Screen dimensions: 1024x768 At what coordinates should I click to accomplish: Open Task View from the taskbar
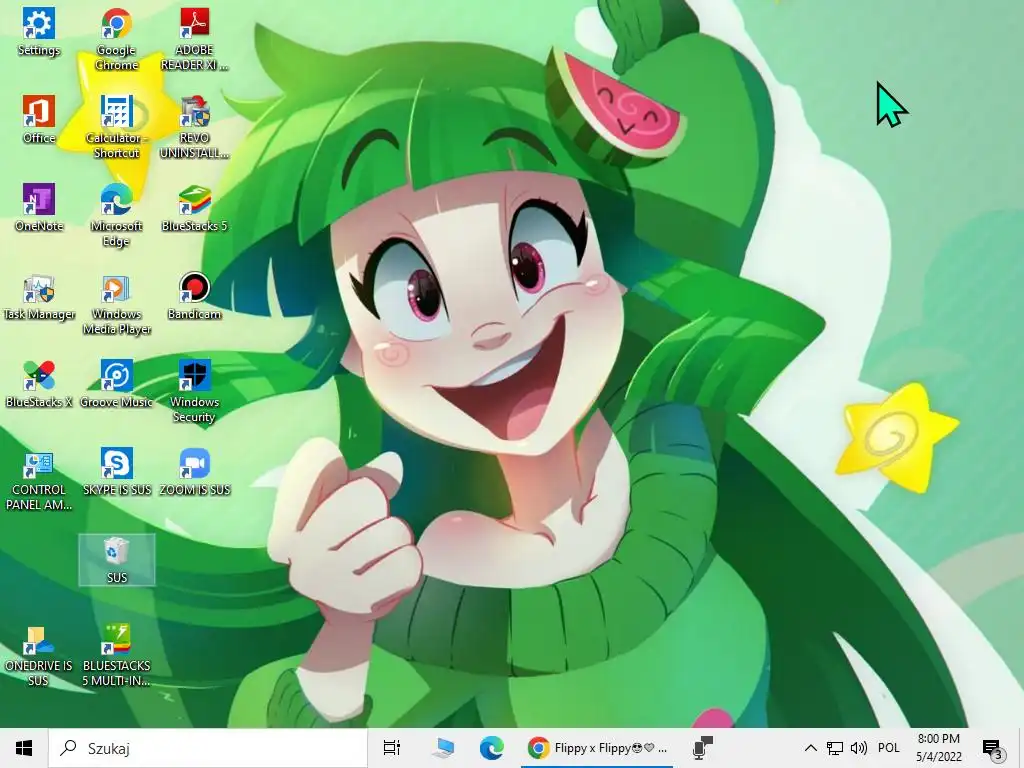[392, 748]
